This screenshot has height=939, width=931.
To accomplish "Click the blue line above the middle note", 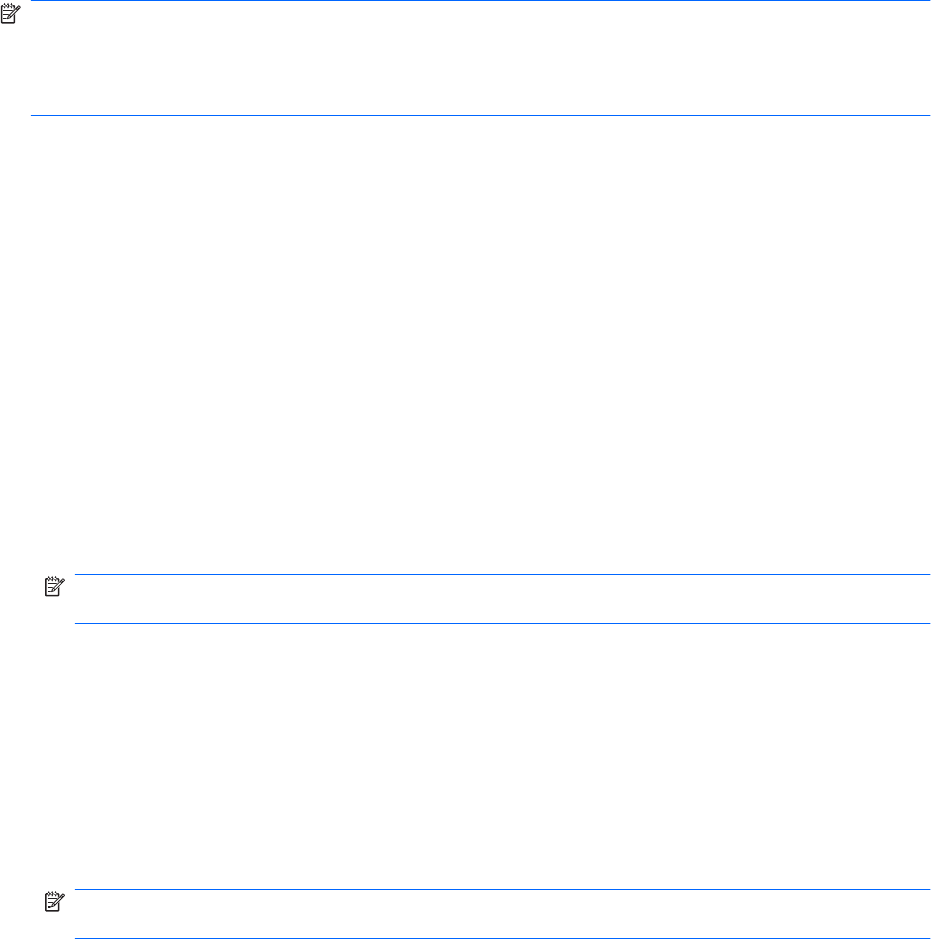I will 502,574.
